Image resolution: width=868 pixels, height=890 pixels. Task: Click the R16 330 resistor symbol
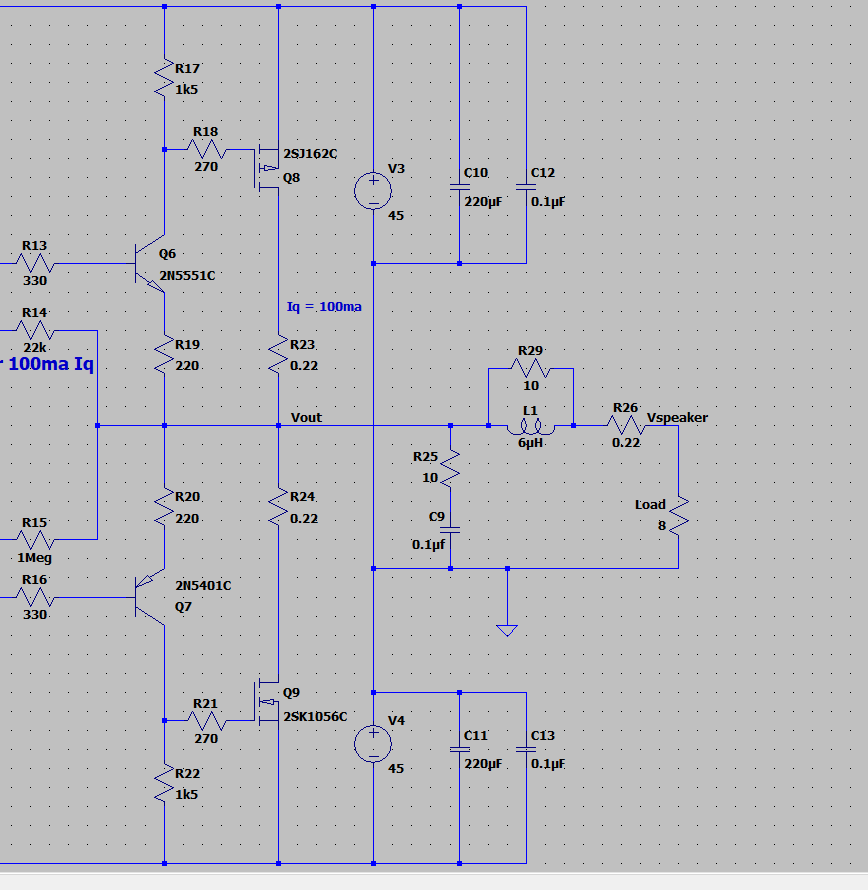click(35, 597)
